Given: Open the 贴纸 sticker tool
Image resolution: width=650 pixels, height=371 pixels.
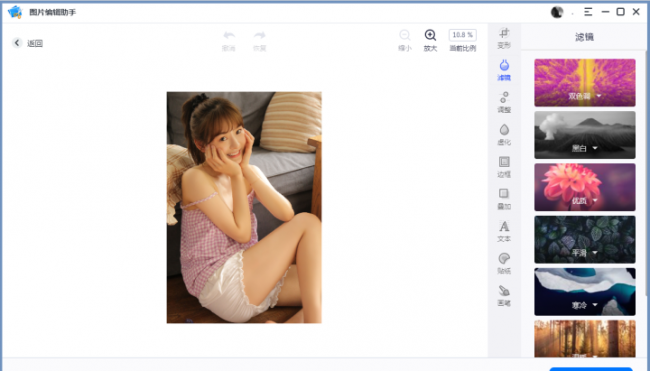Looking at the screenshot, I should pos(504,264).
